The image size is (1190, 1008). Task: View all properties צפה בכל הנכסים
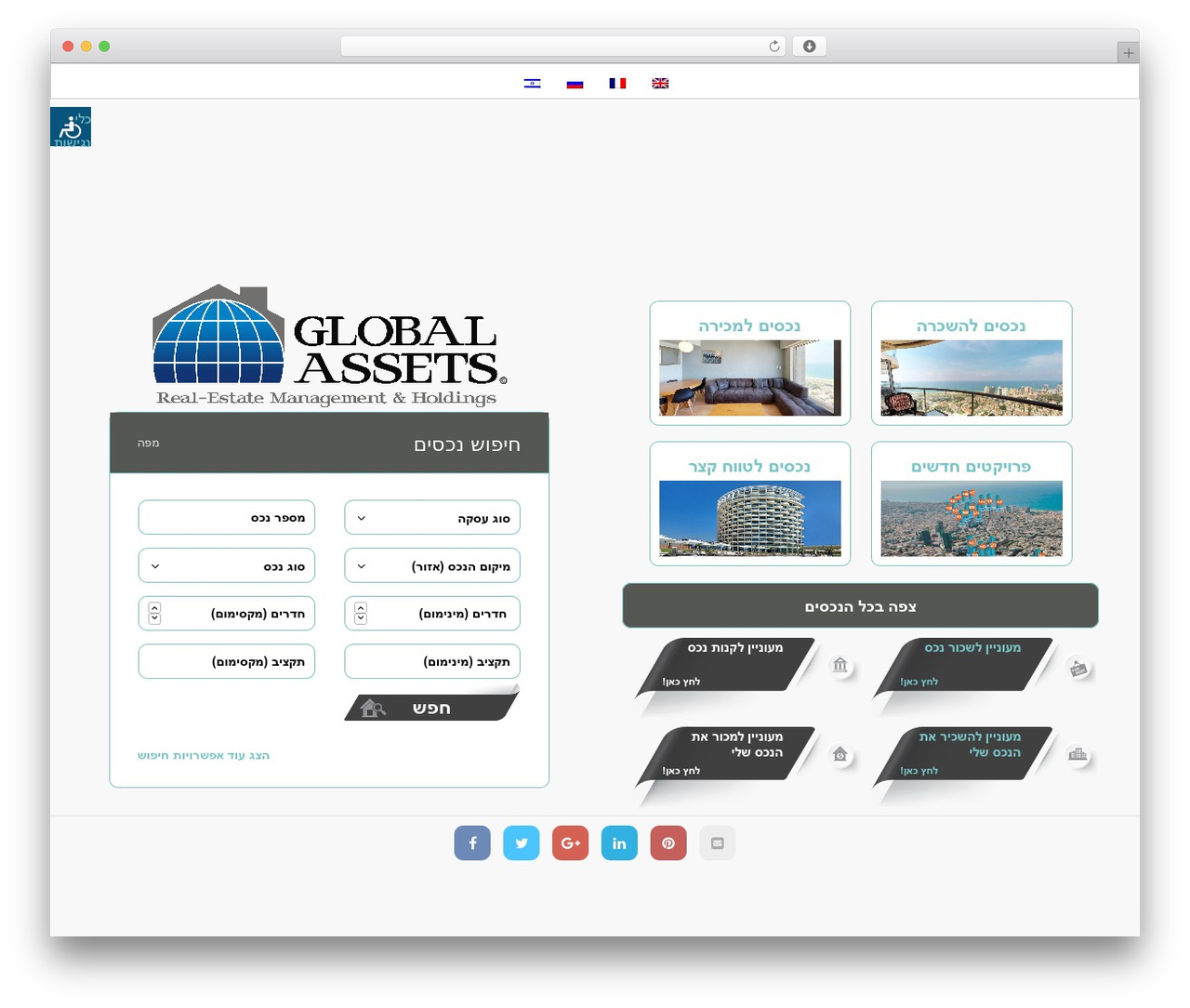coord(860,606)
